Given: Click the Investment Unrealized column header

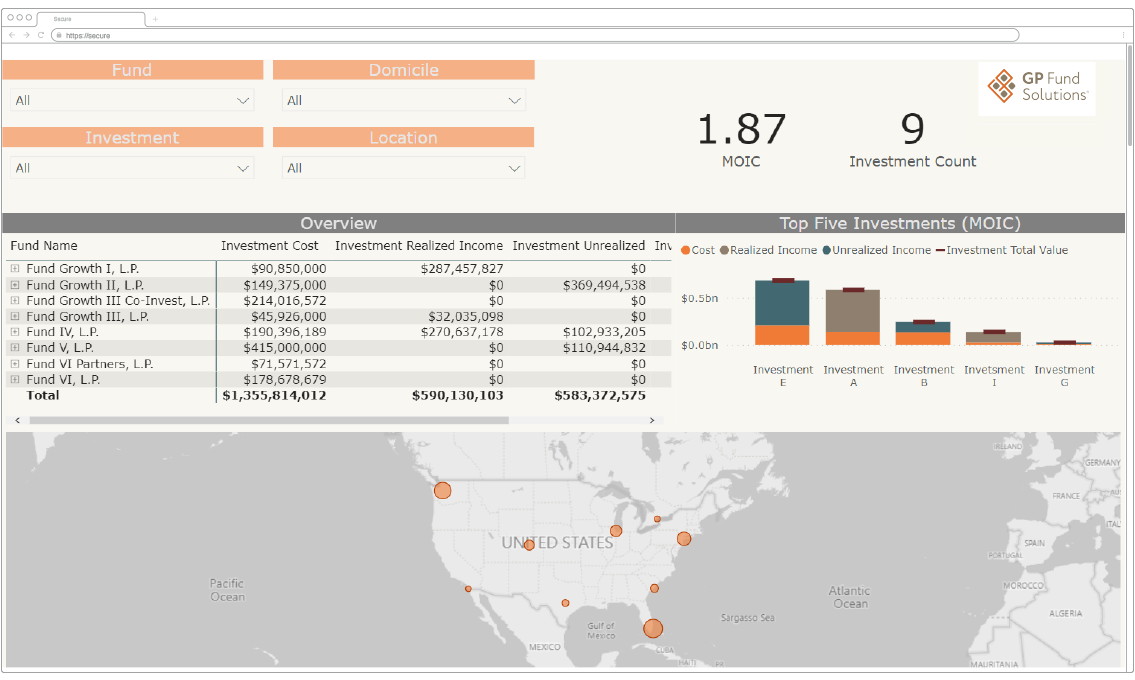Looking at the screenshot, I should click(578, 246).
